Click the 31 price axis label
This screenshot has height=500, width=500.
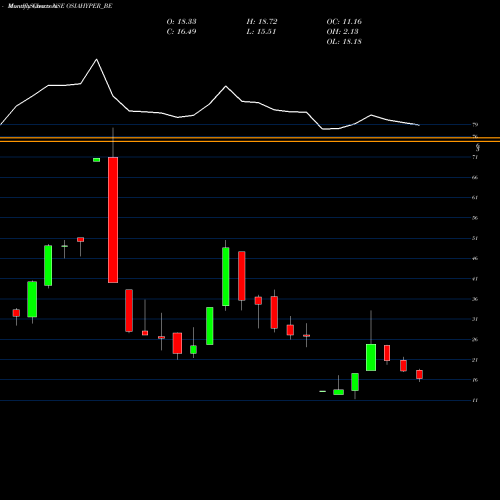pos(475,319)
